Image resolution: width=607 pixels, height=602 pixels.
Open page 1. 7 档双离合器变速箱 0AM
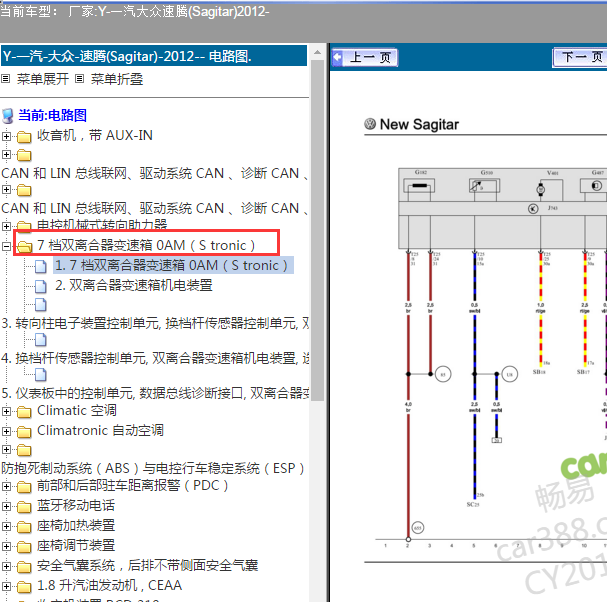(173, 266)
